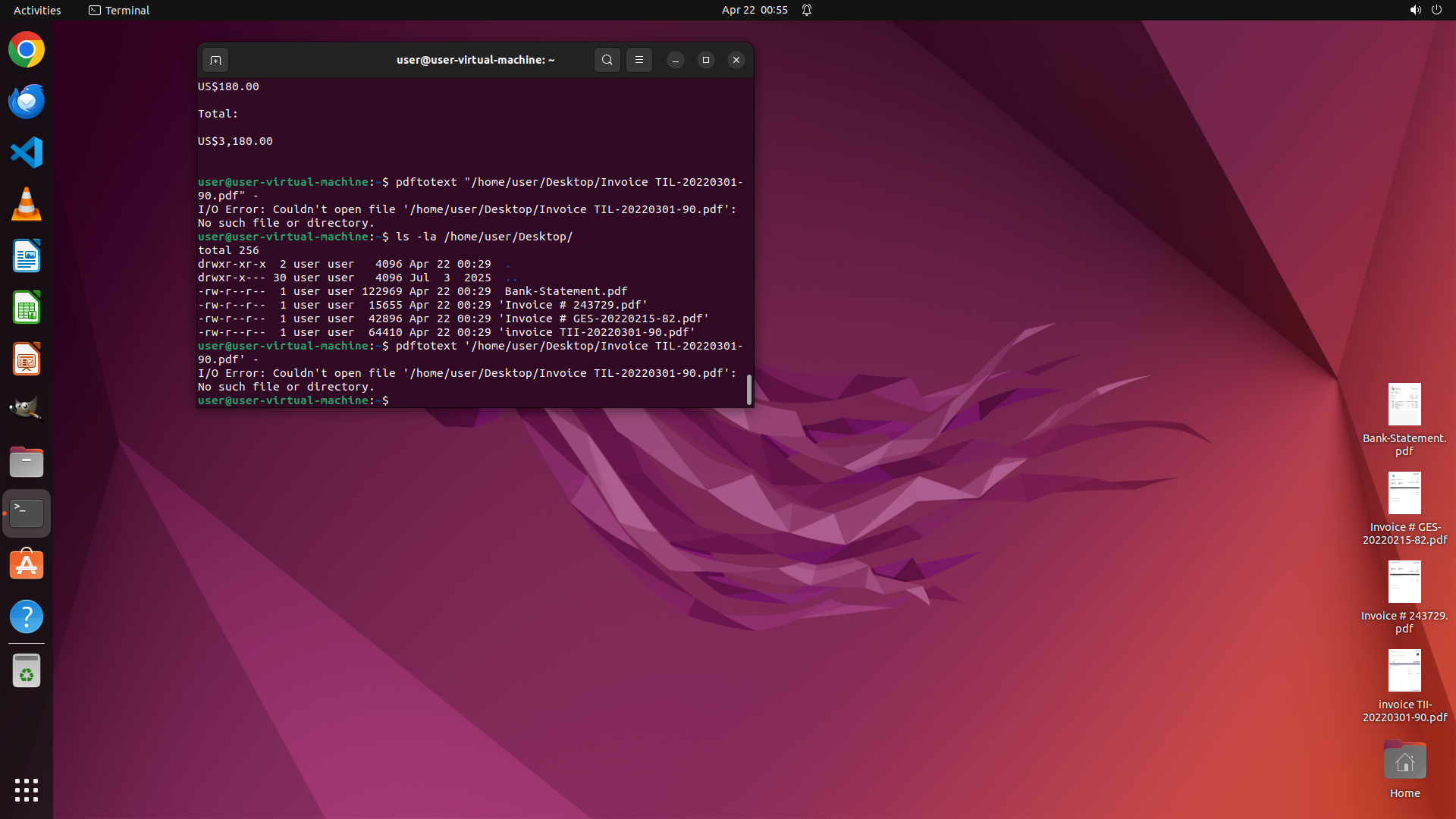This screenshot has height=819, width=1456.
Task: Open Thunderbird mail from dock
Action: [27, 102]
